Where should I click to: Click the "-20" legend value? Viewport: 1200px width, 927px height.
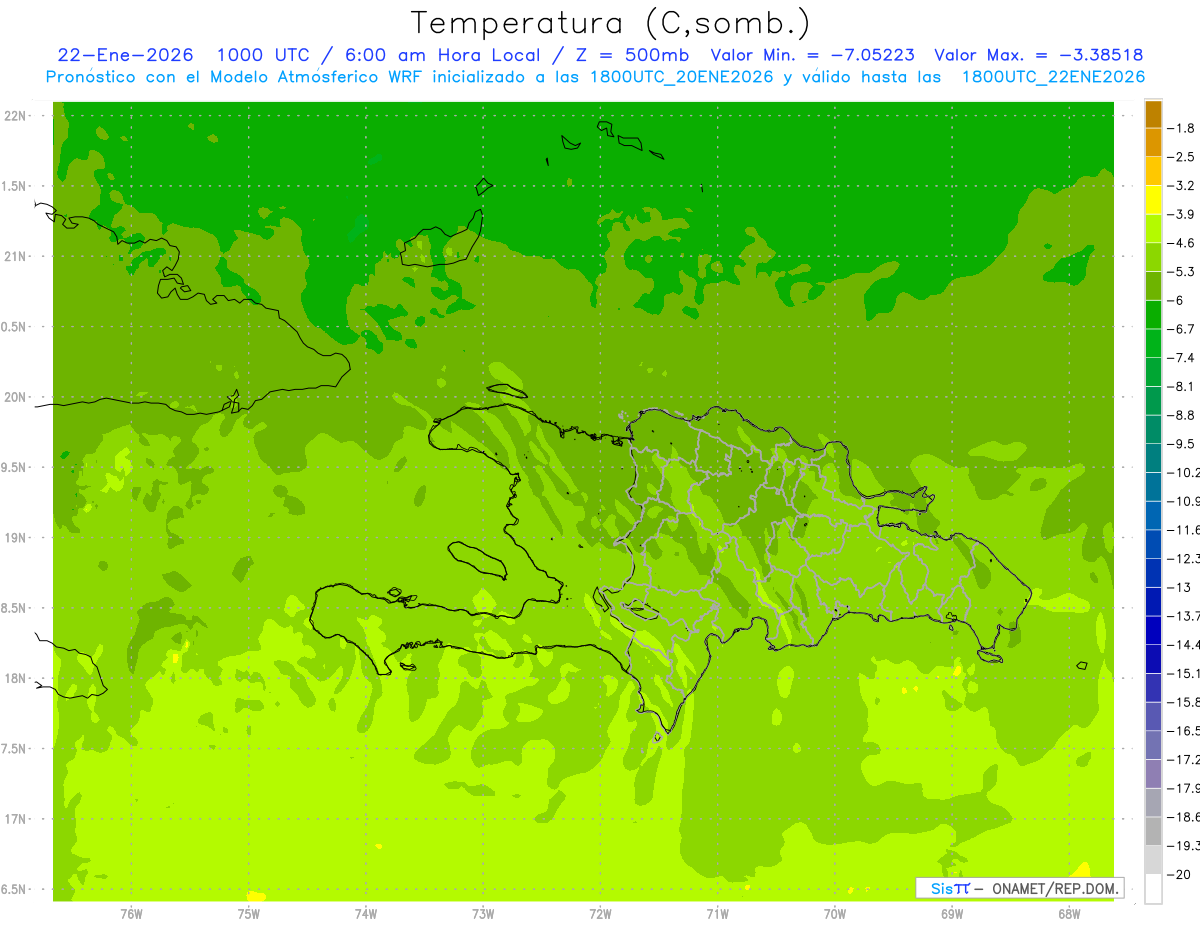[1180, 874]
